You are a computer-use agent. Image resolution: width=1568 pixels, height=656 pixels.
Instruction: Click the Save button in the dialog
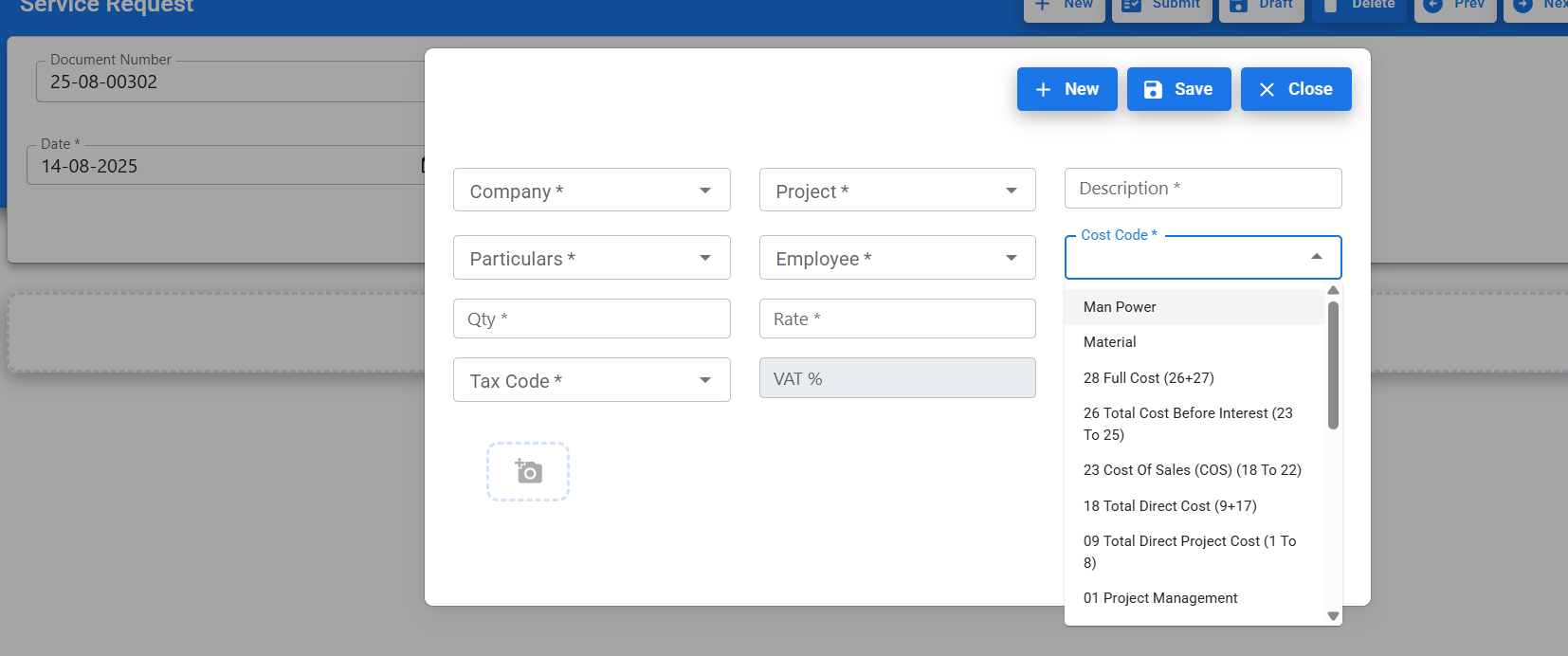[1178, 89]
